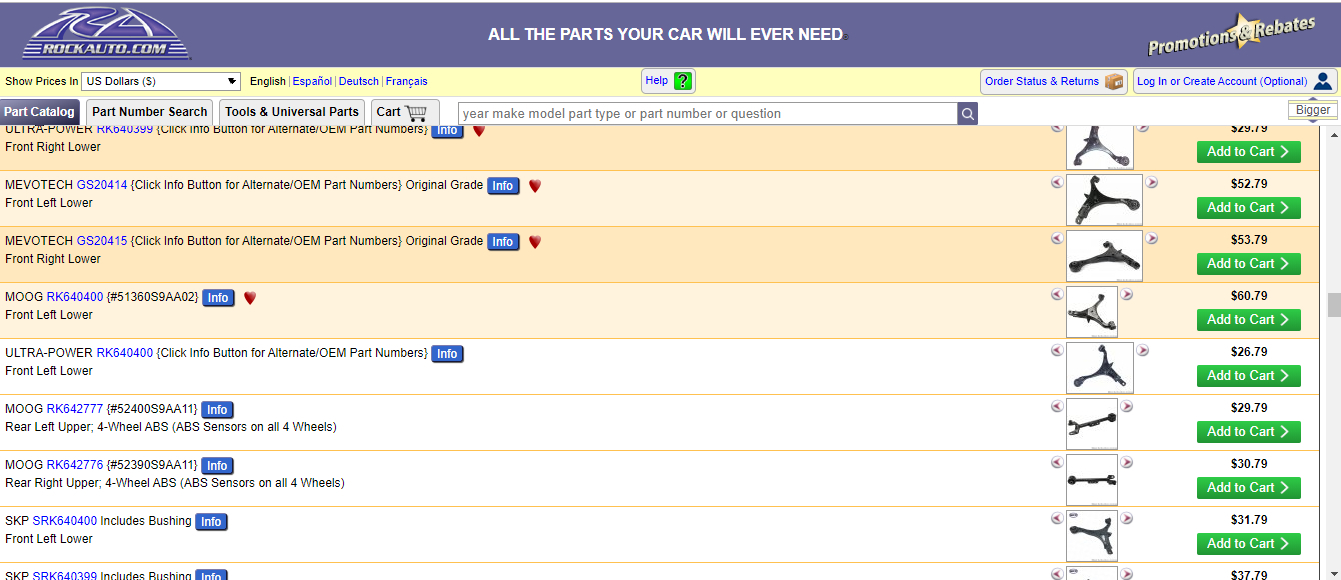Click the Bigger text size button
This screenshot has height=580, width=1341.
(x=1313, y=110)
